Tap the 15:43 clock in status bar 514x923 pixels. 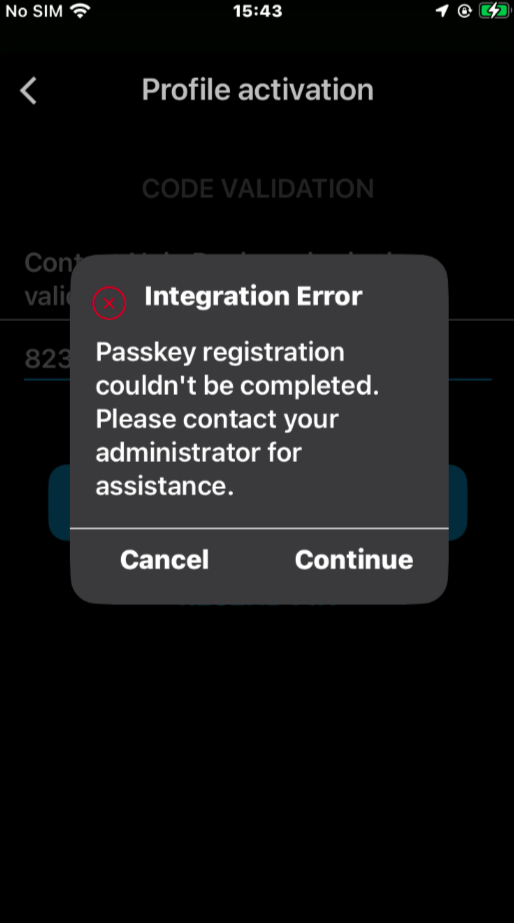pos(257,11)
